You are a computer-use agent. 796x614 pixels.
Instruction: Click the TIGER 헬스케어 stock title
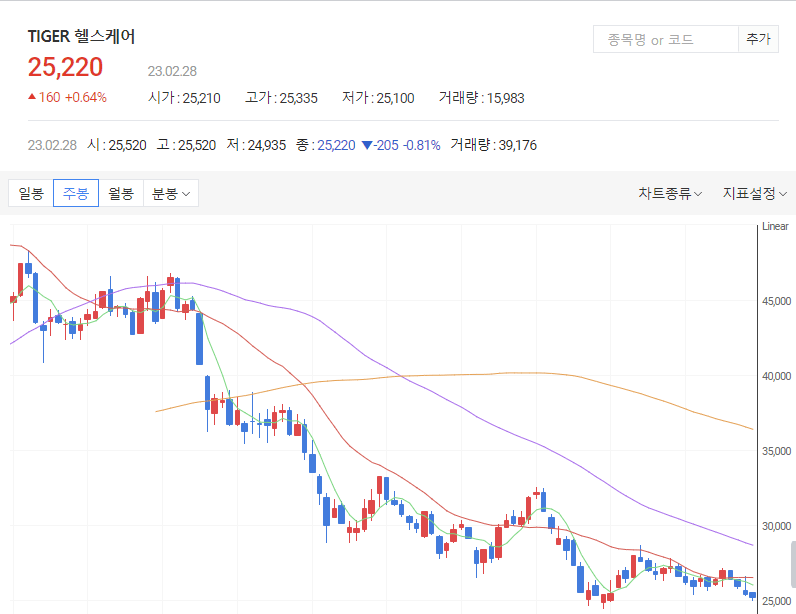pyautogui.click(x=81, y=37)
